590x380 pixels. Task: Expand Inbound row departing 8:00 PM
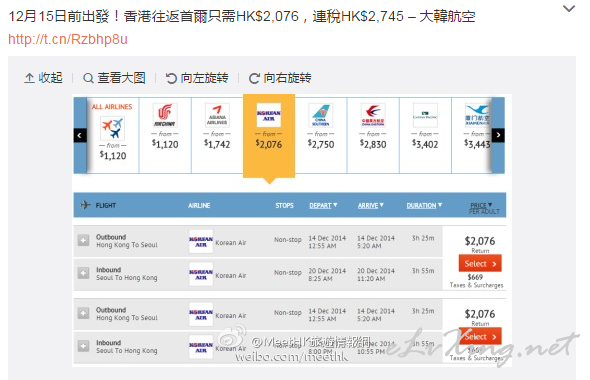coord(84,346)
